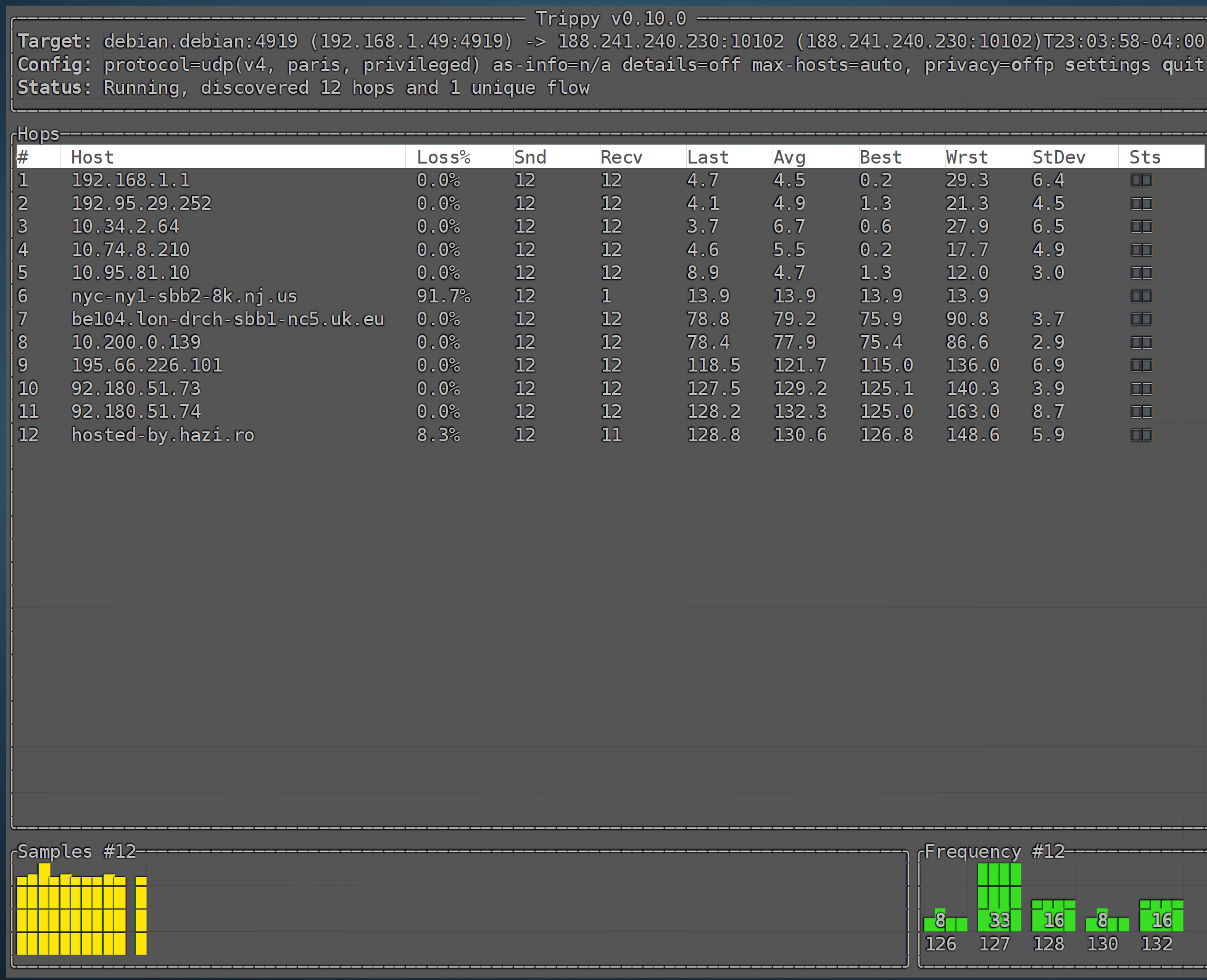Image resolution: width=1207 pixels, height=980 pixels.
Task: Click the StDev column header
Action: [x=1058, y=157]
